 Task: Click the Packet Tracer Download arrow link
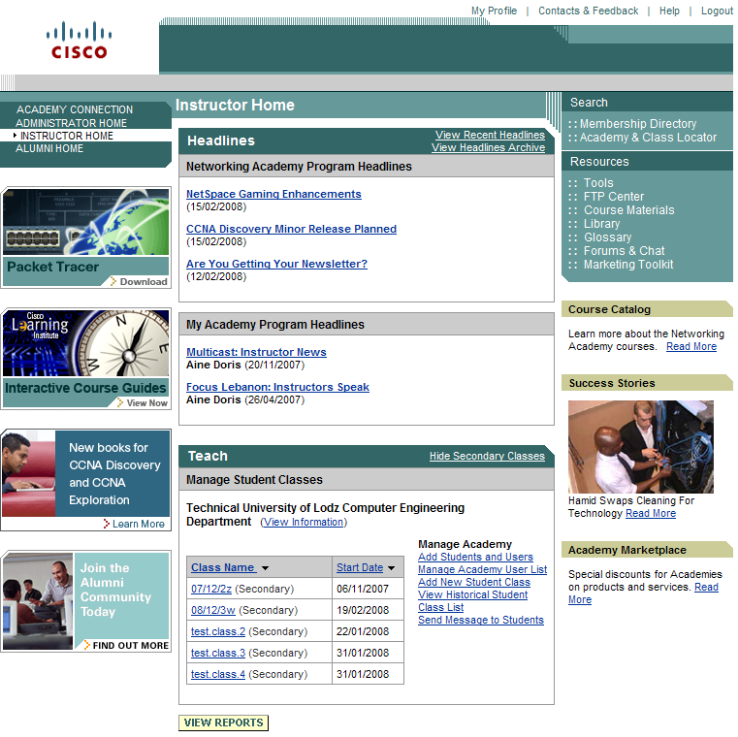tap(139, 281)
